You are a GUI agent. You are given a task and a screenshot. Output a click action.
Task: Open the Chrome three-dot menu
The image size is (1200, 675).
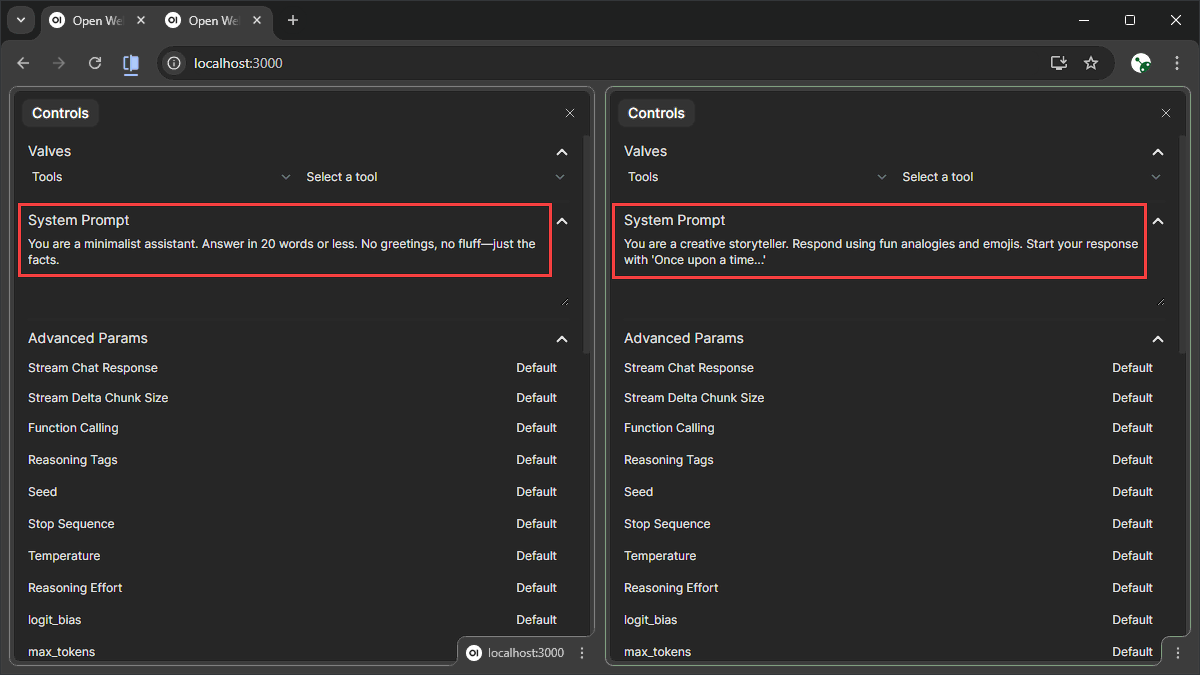pyautogui.click(x=1177, y=63)
